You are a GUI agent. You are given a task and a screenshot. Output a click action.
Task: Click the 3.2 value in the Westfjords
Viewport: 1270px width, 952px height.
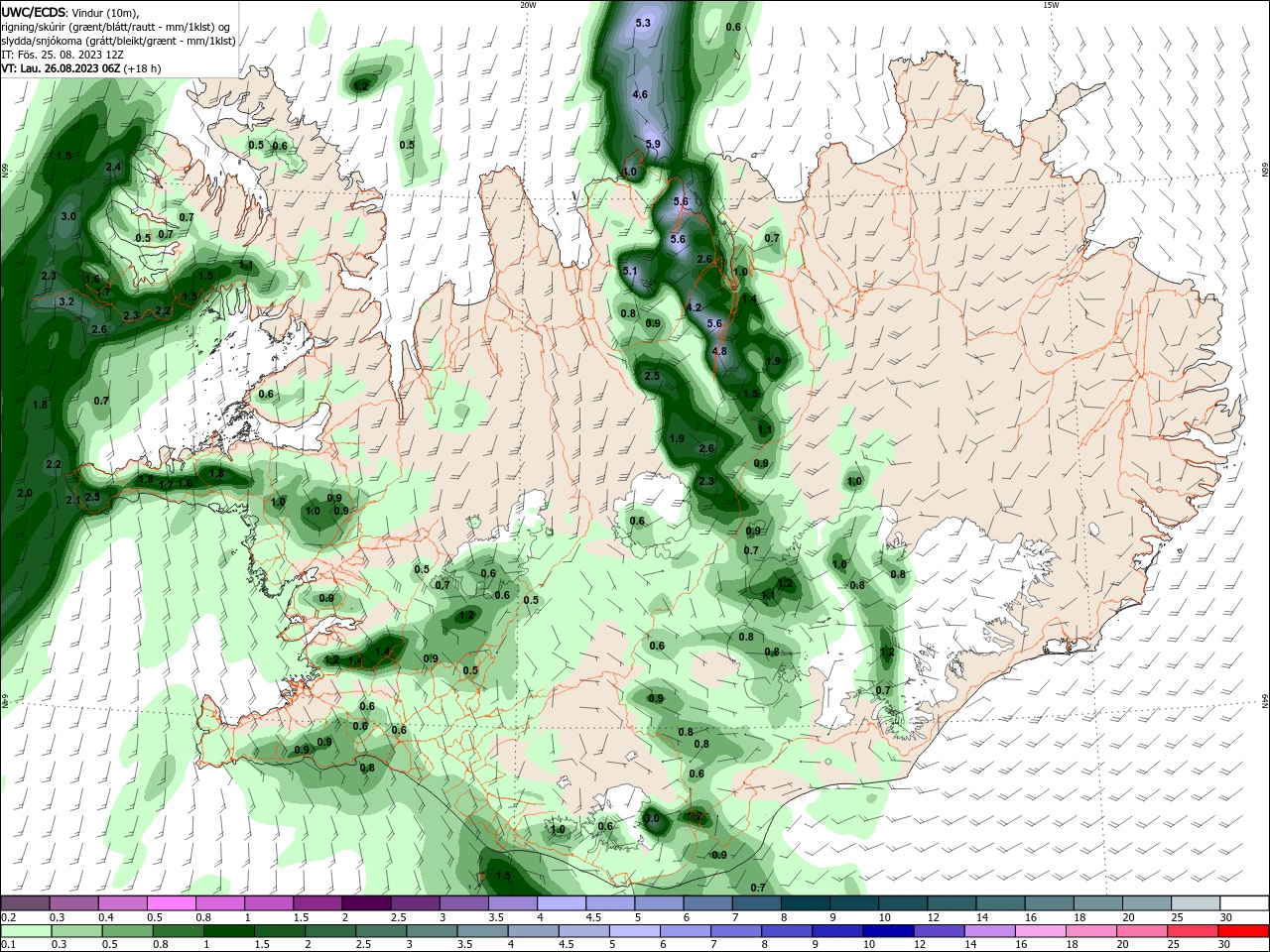coord(66,301)
